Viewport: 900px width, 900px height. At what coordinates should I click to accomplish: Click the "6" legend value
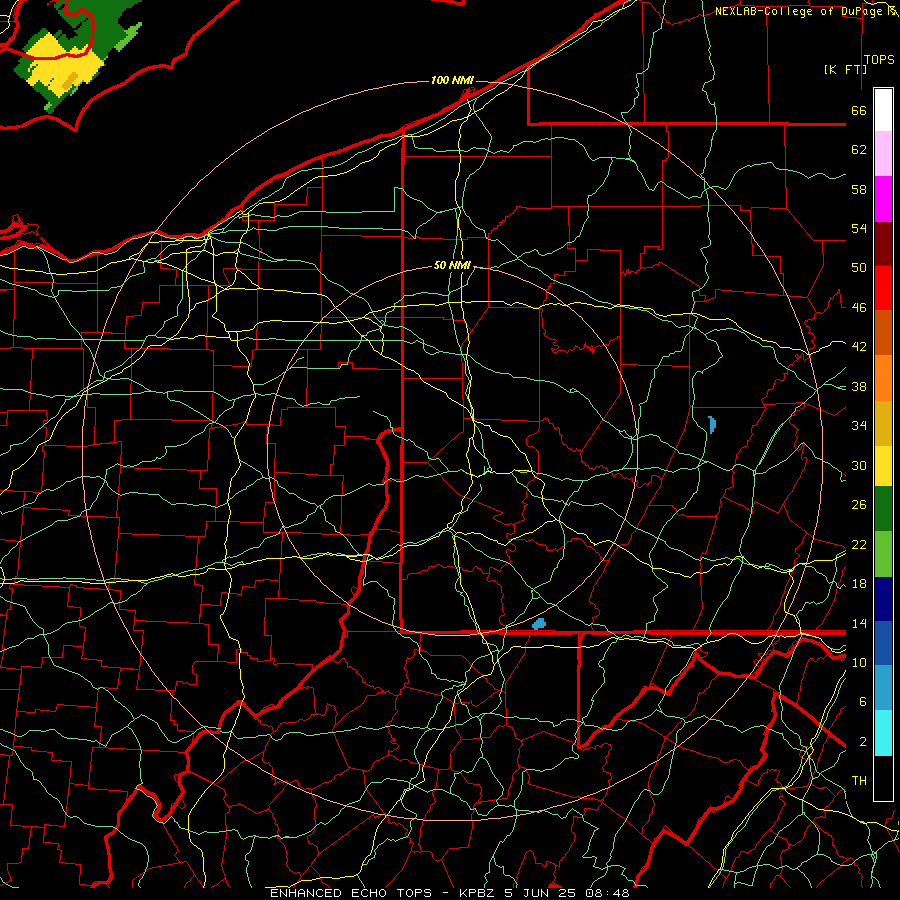(x=862, y=702)
